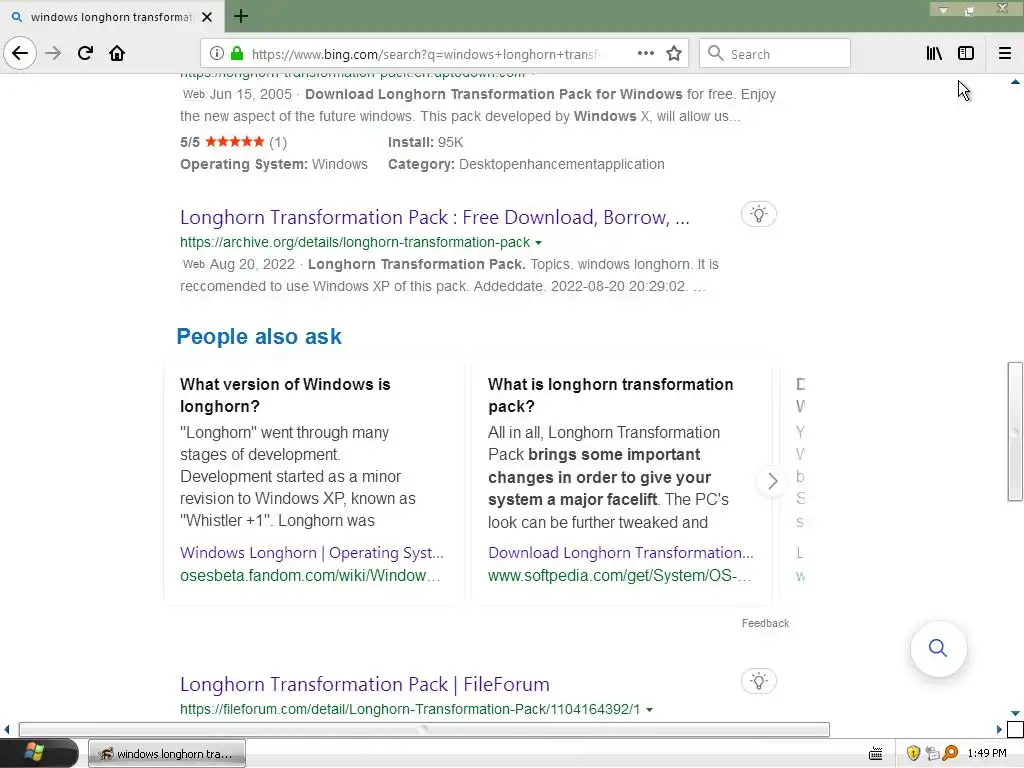Show next People also ask card
Image resolution: width=1024 pixels, height=768 pixels.
click(772, 481)
